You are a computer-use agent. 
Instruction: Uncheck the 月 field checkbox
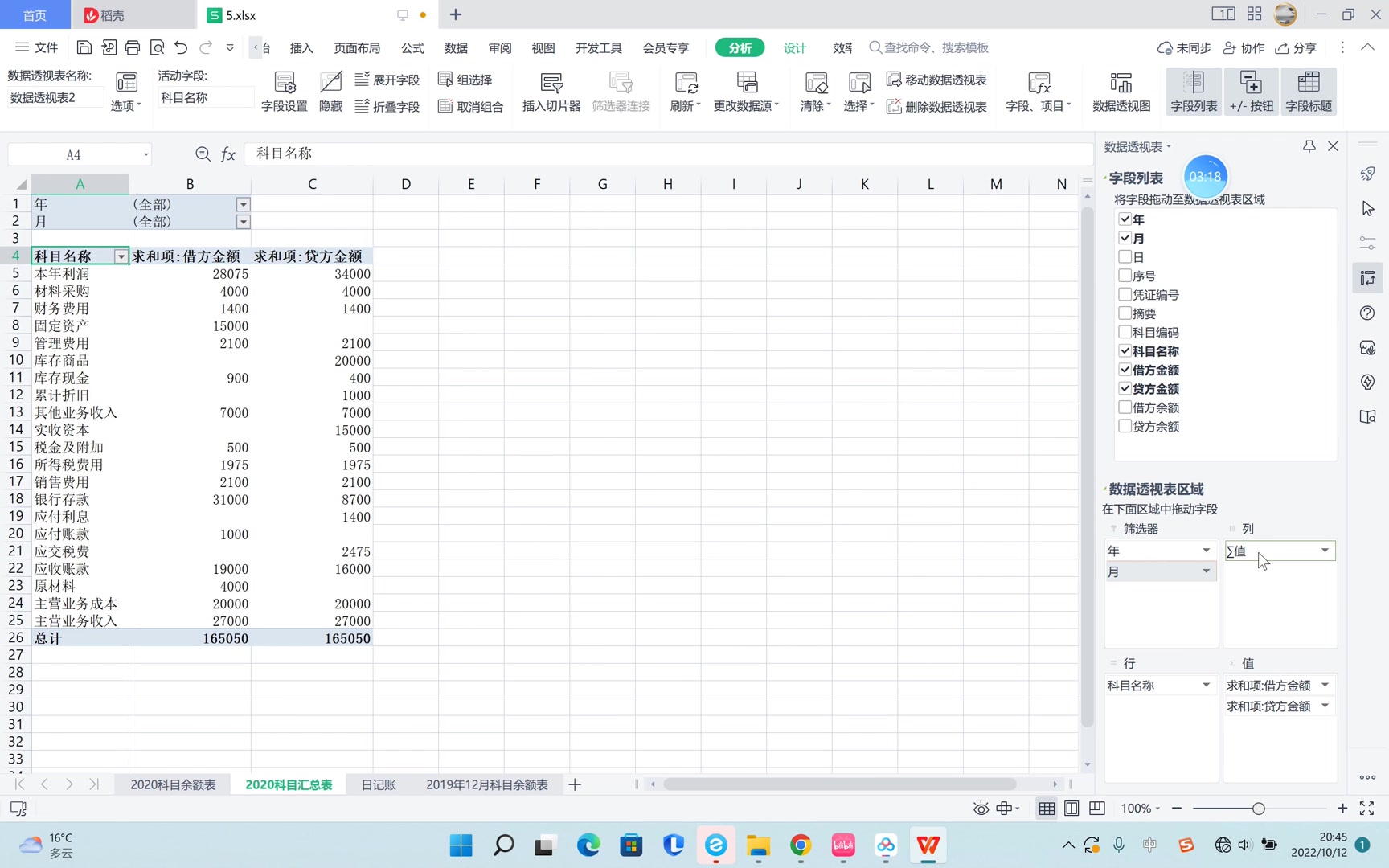coord(1125,238)
